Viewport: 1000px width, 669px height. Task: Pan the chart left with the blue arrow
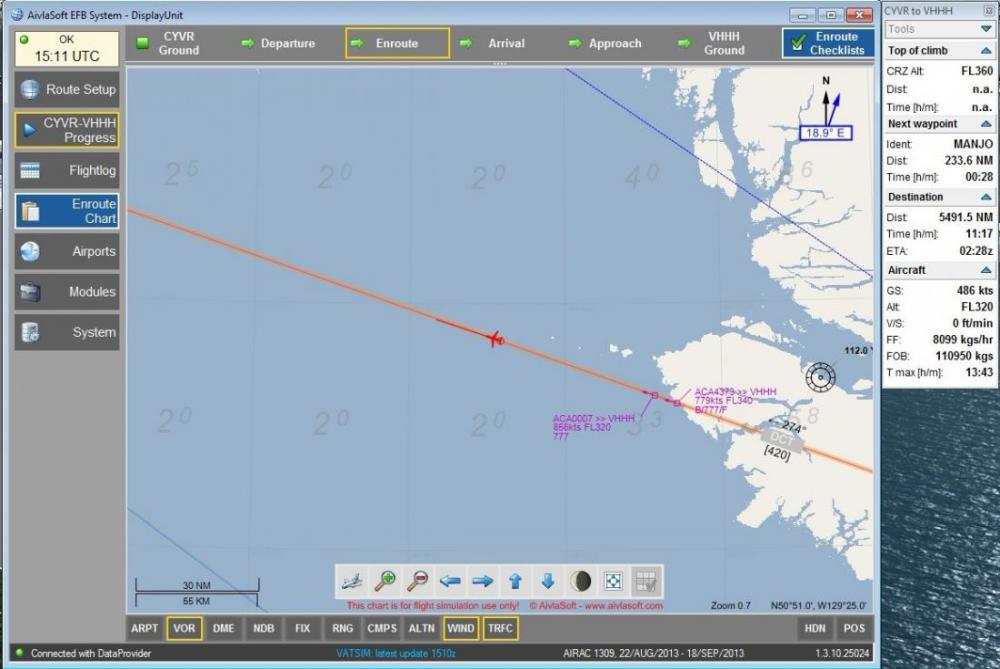click(450, 581)
